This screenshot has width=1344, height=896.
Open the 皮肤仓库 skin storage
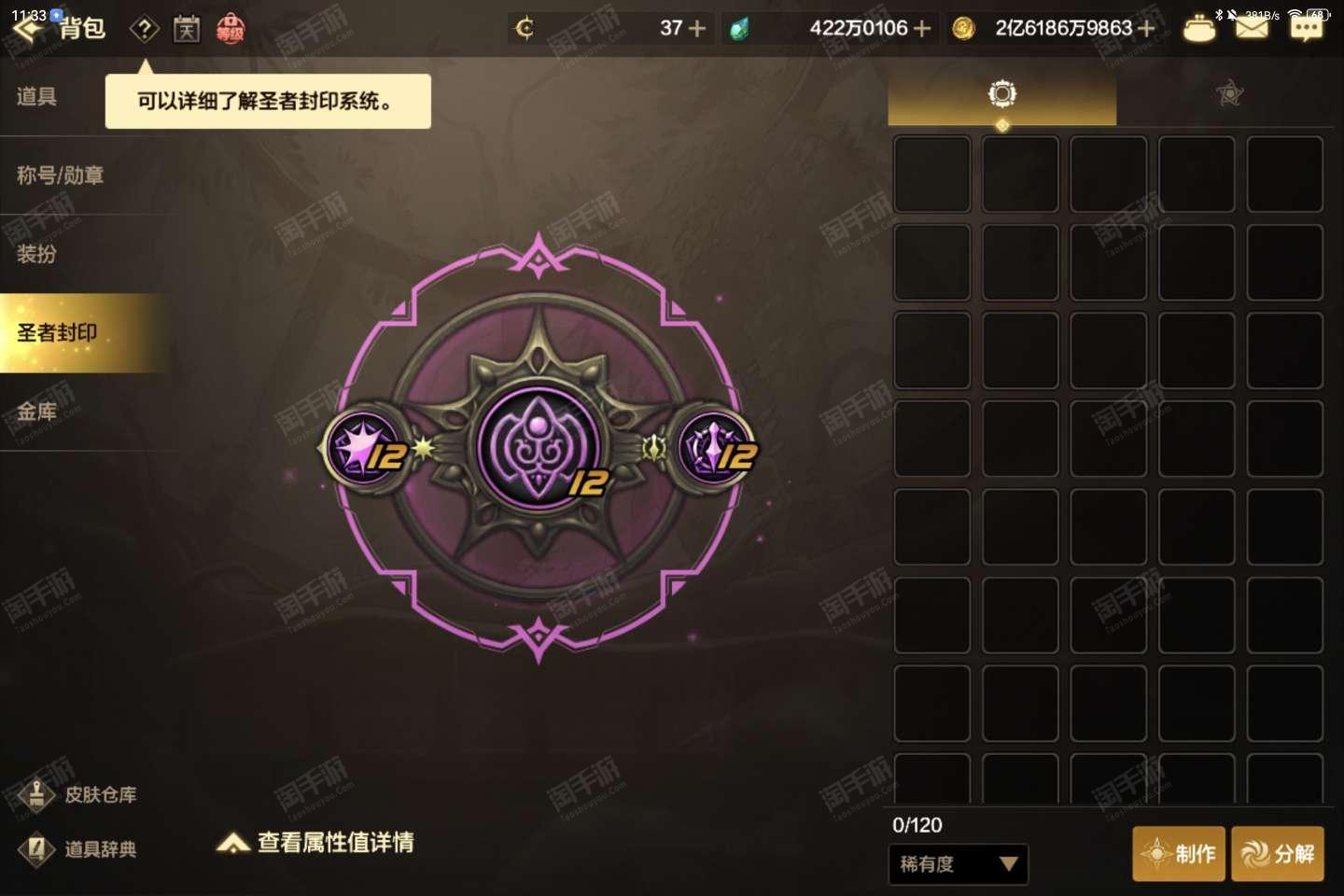78,794
